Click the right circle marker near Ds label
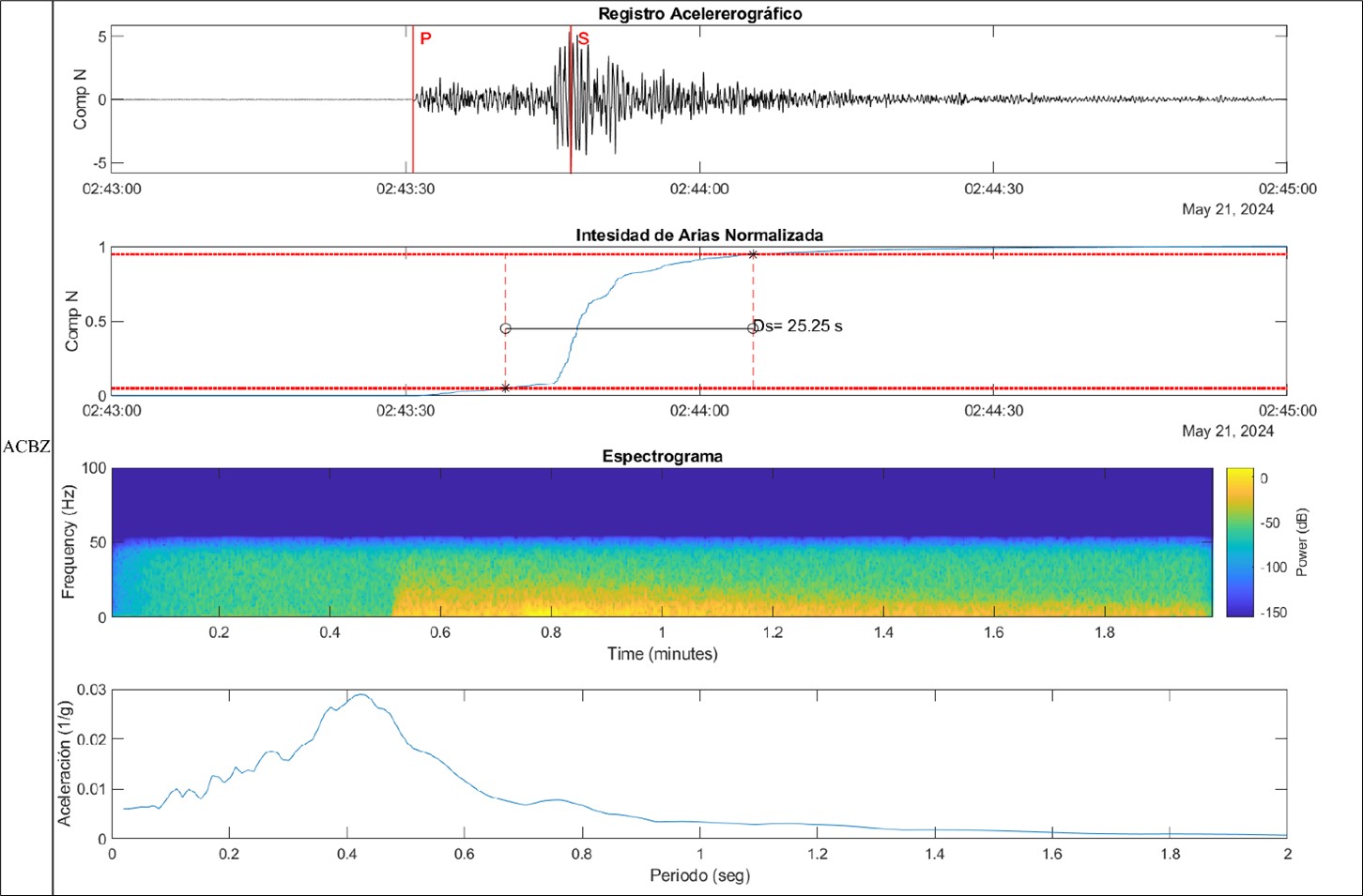 753,328
